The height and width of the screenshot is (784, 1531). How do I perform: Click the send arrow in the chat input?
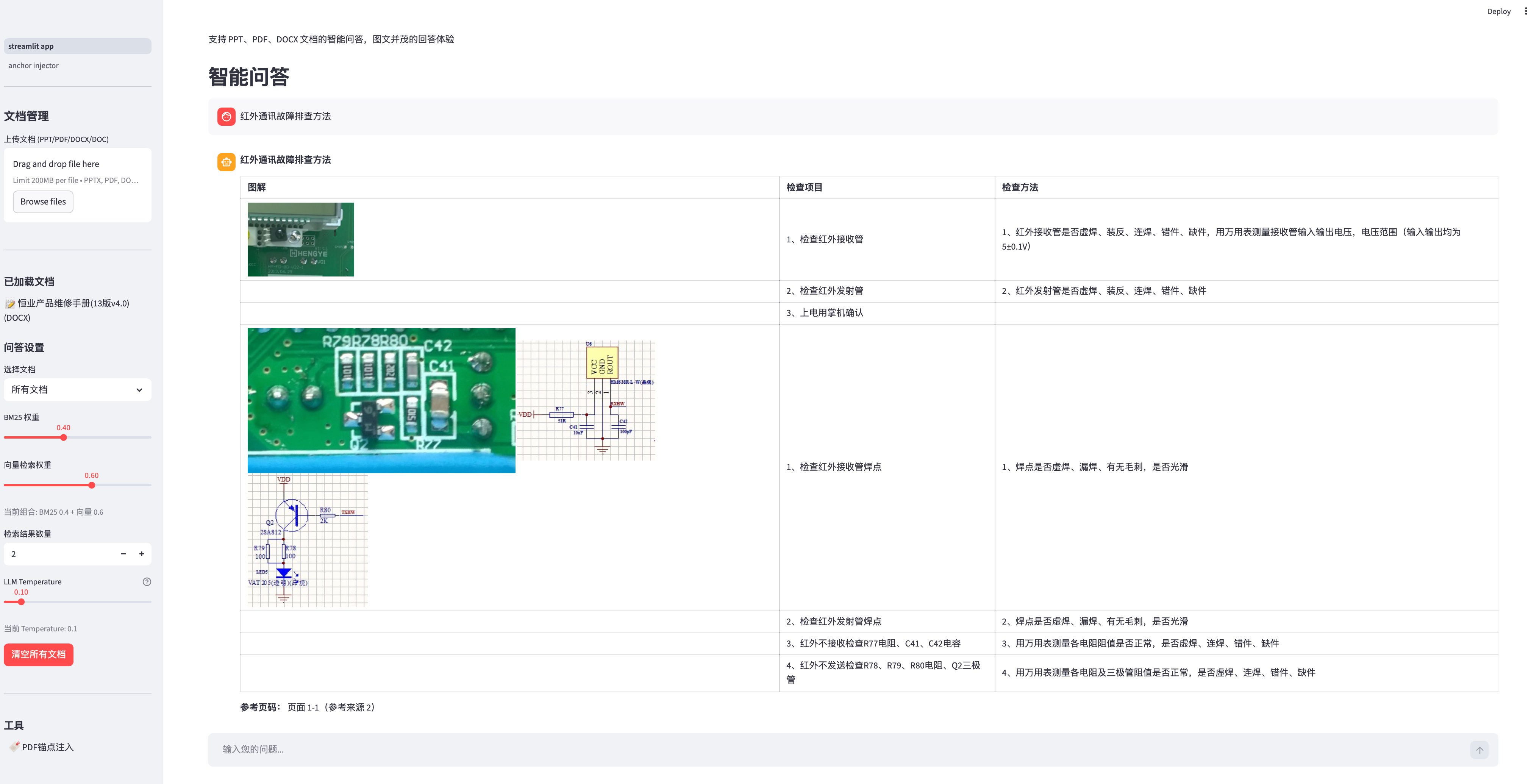[x=1479, y=750]
